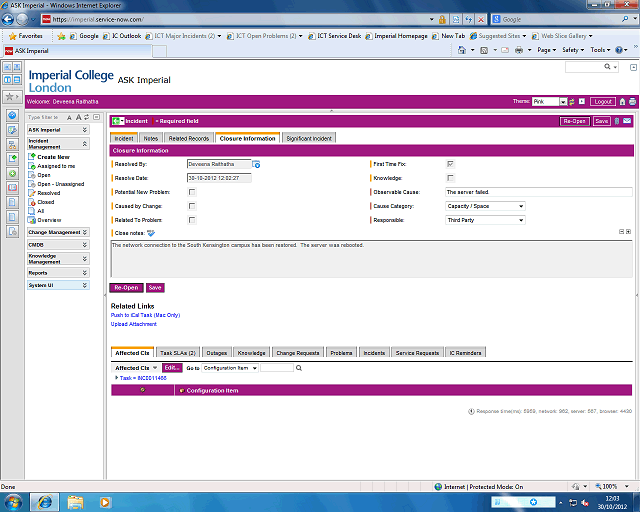The width and height of the screenshot is (640, 512).
Task: Tick the Potential New Problem checkbox
Action: [192, 191]
